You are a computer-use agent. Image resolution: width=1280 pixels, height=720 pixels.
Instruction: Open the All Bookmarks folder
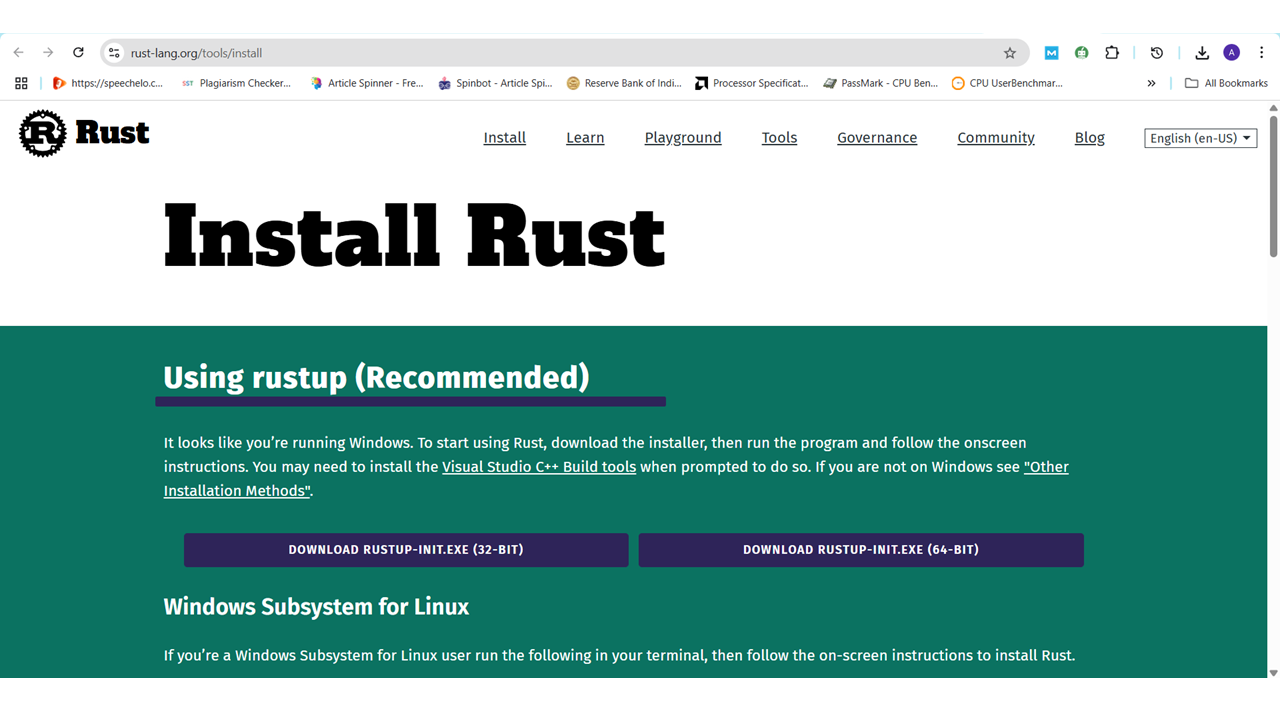point(1226,83)
